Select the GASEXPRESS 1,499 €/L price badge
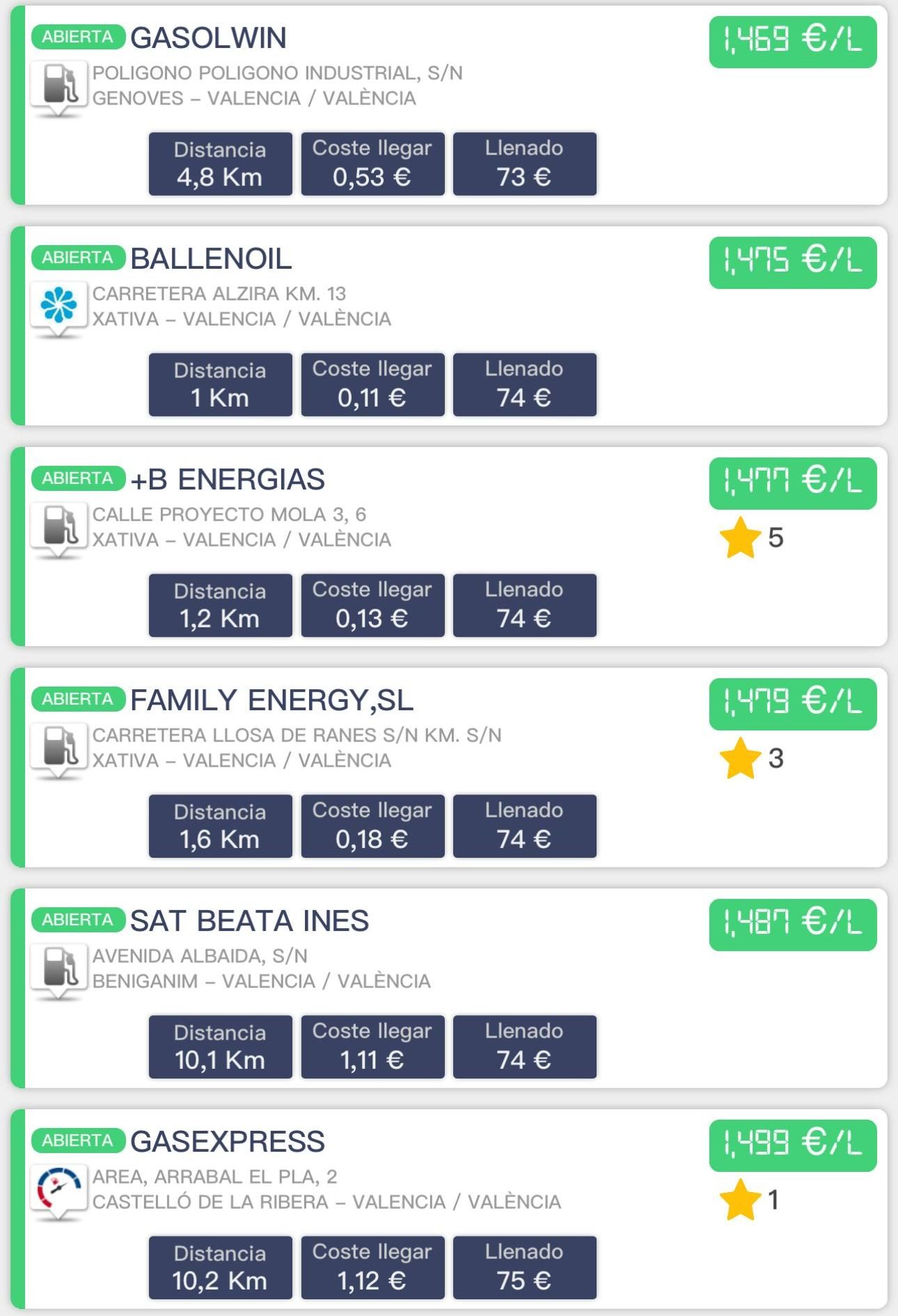The width and height of the screenshot is (898, 1316). pos(793,1145)
